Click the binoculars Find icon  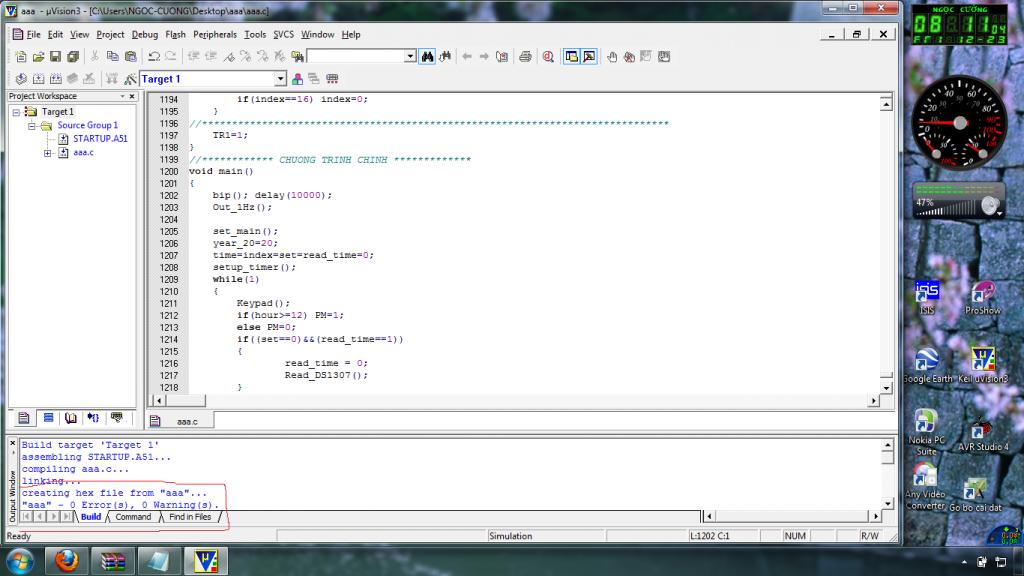click(x=427, y=57)
